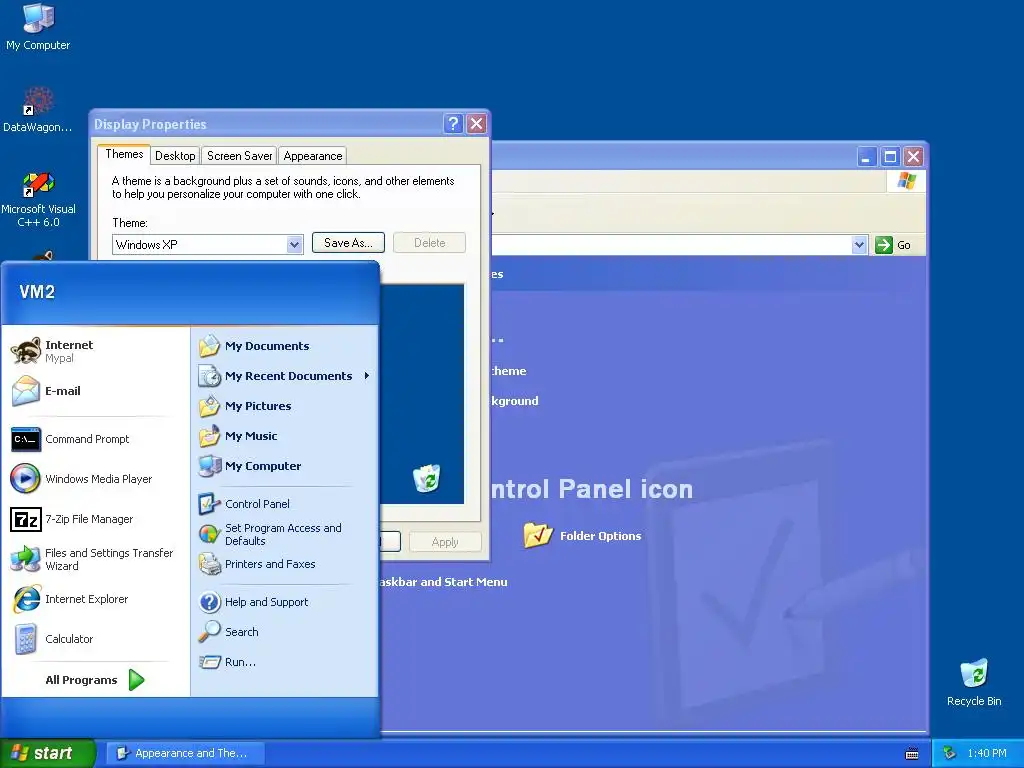Open My Documents folder icon
The image size is (1024, 768).
click(210, 346)
